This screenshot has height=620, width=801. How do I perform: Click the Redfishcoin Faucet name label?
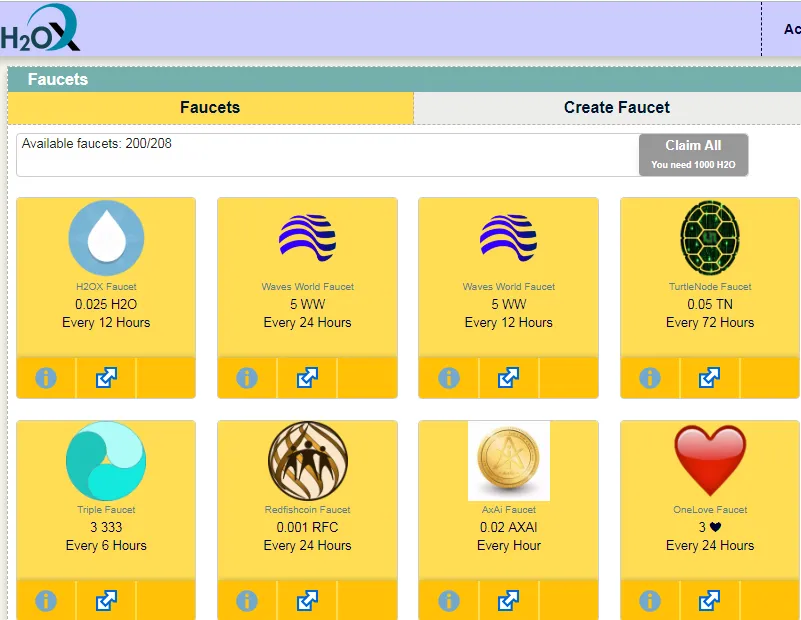click(x=308, y=509)
